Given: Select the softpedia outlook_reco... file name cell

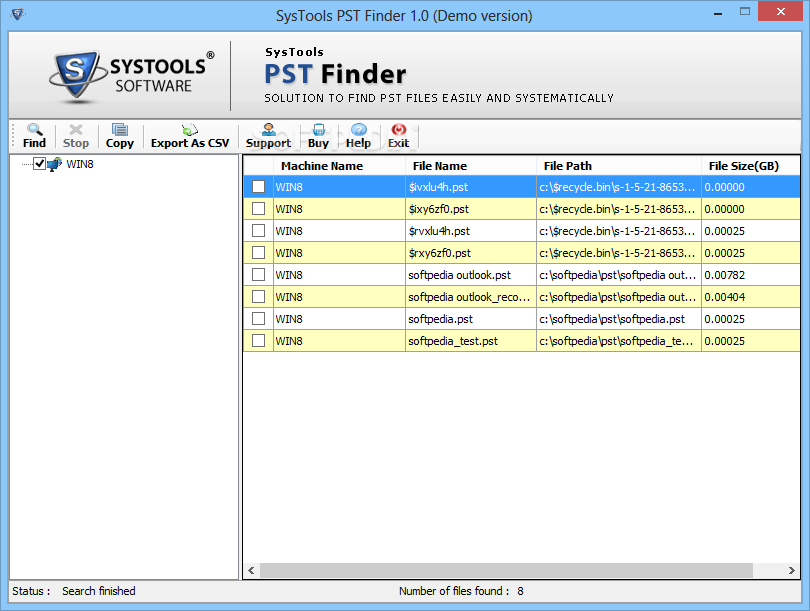Looking at the screenshot, I should click(x=471, y=297).
